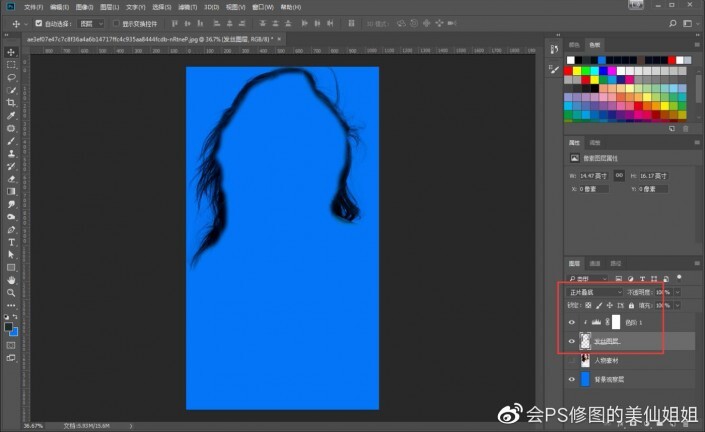Select the Lasso tool

pos(11,77)
